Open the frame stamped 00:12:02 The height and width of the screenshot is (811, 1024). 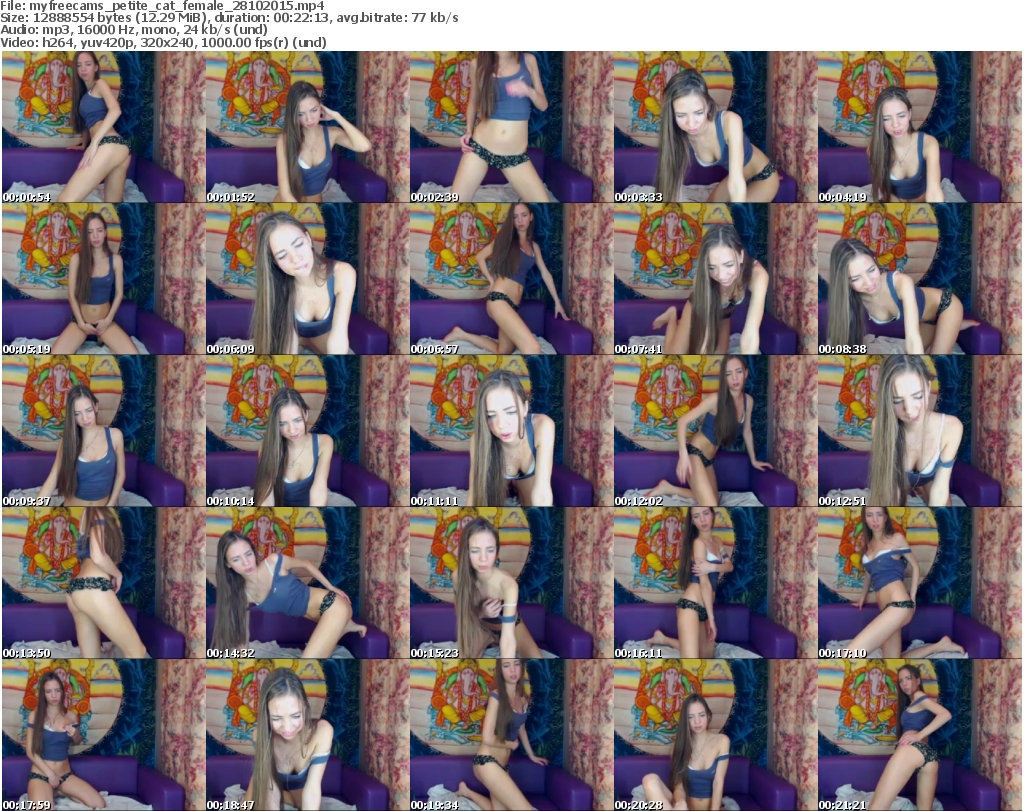click(715, 431)
